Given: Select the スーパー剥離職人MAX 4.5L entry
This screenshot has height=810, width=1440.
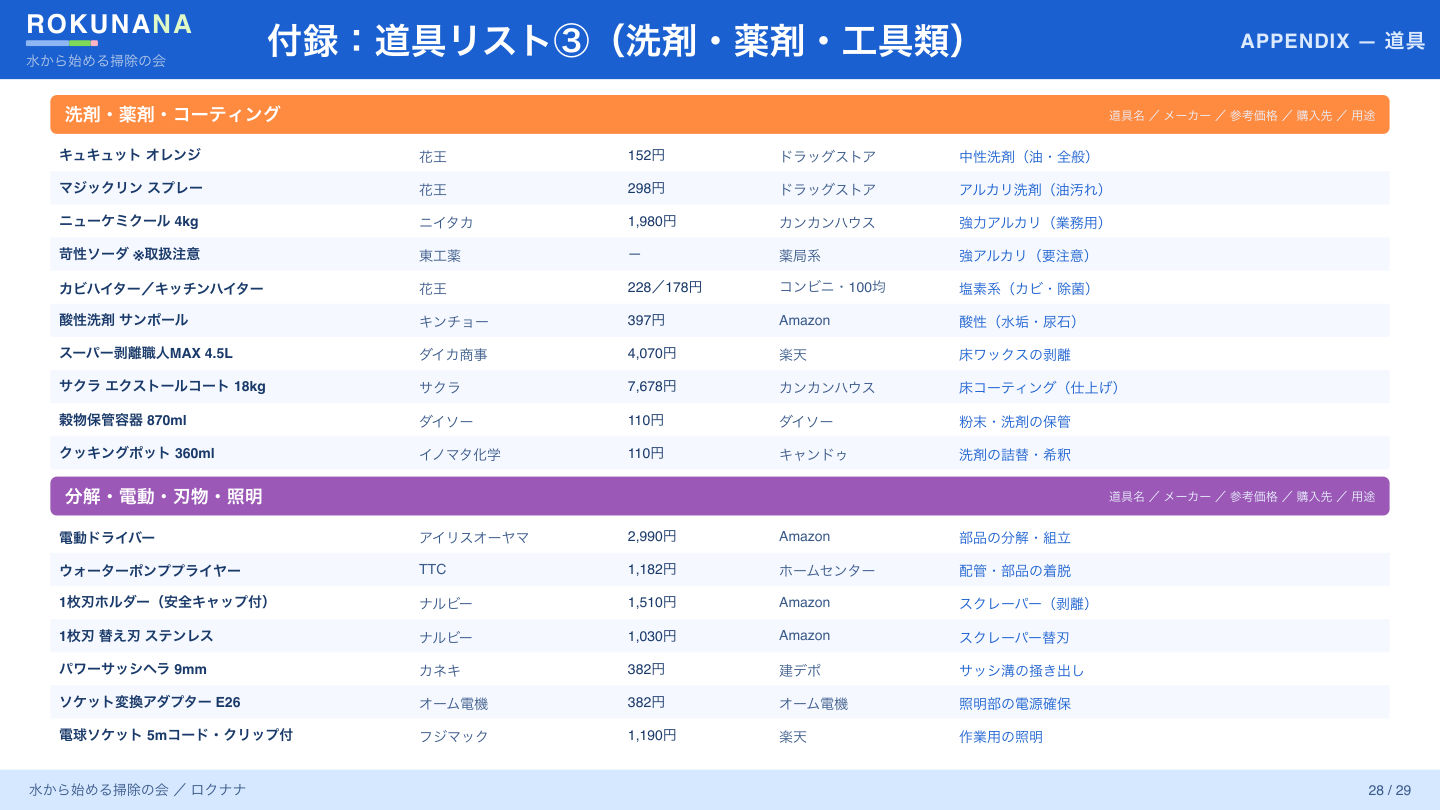Looking at the screenshot, I should click(146, 353).
